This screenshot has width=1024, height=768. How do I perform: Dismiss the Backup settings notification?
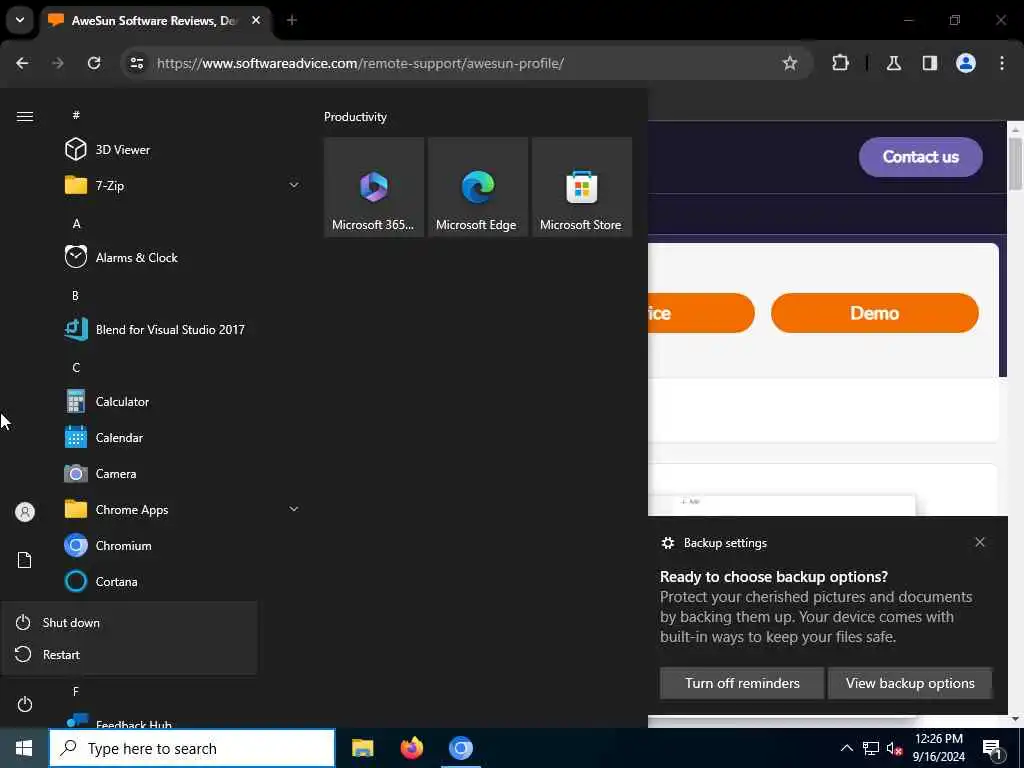(980, 542)
